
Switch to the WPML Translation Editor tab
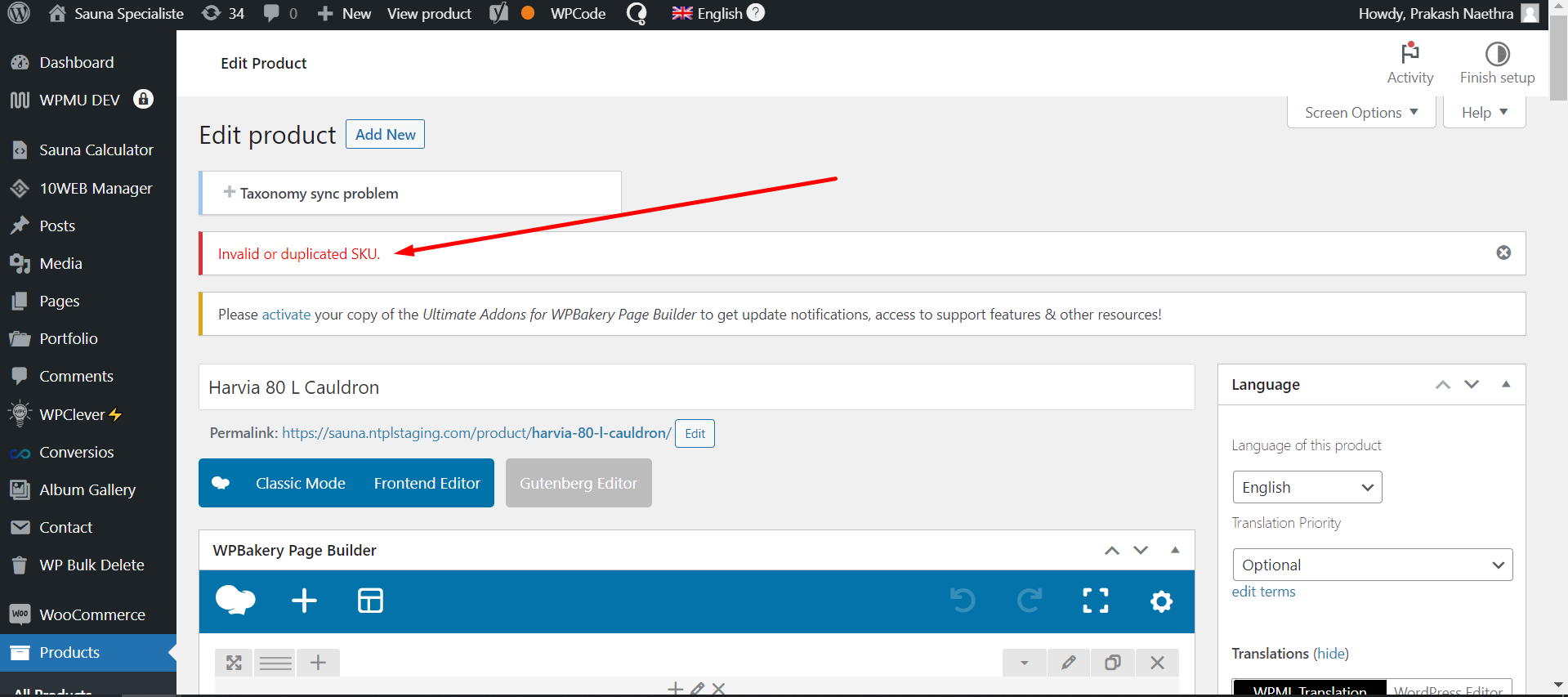(1310, 689)
